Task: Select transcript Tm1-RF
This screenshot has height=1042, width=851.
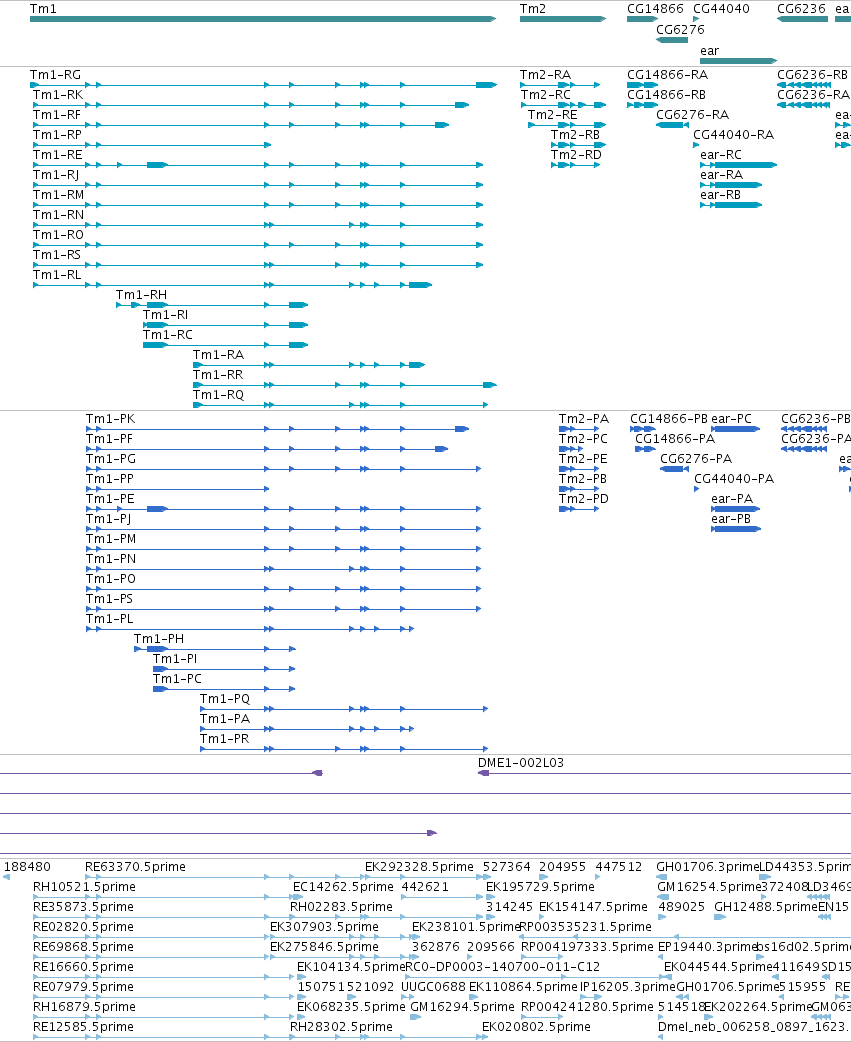Action: pyautogui.click(x=57, y=114)
